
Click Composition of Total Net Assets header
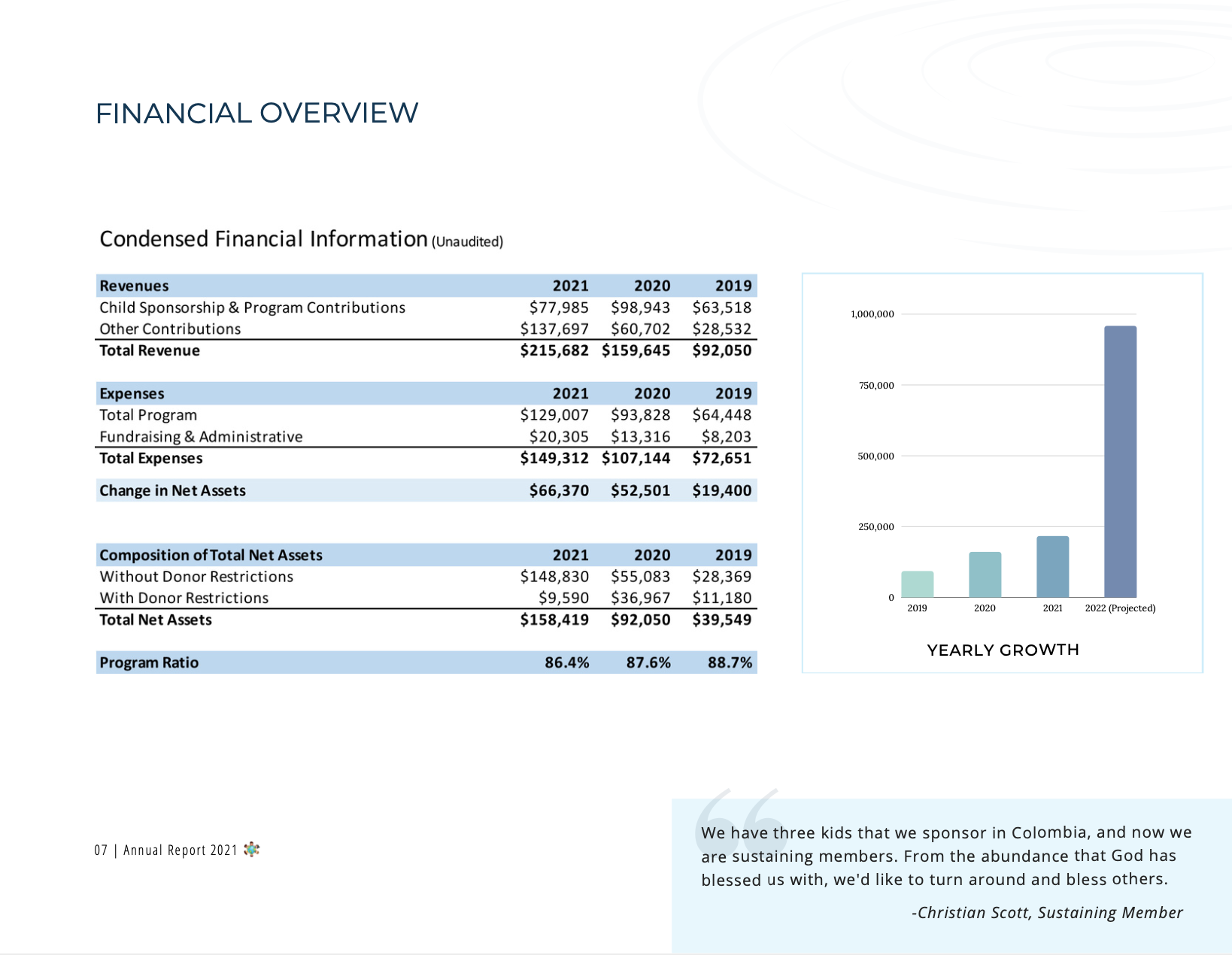pyautogui.click(x=211, y=555)
